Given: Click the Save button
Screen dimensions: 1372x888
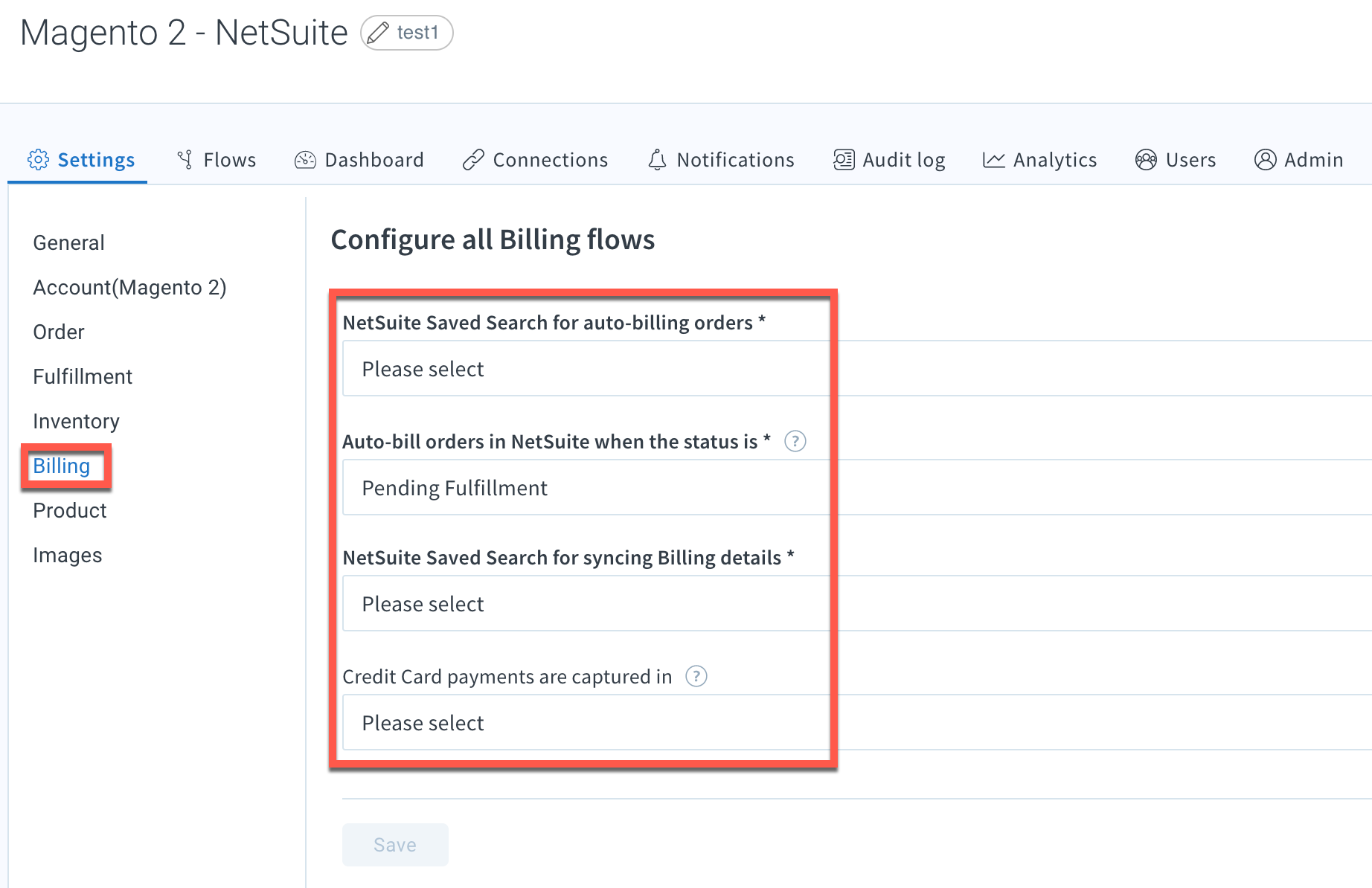Looking at the screenshot, I should point(395,844).
